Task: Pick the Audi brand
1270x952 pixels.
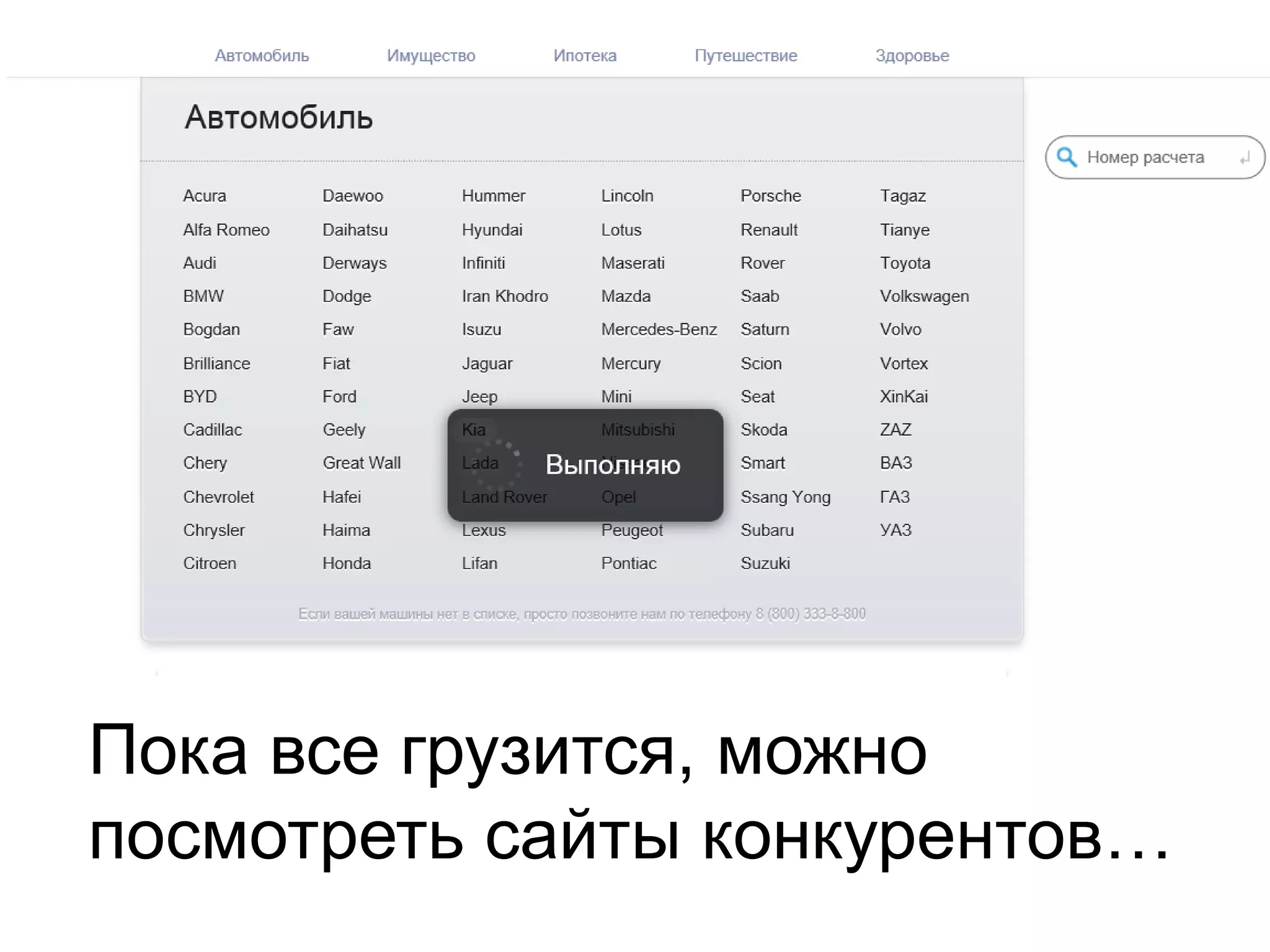Action: [x=200, y=263]
